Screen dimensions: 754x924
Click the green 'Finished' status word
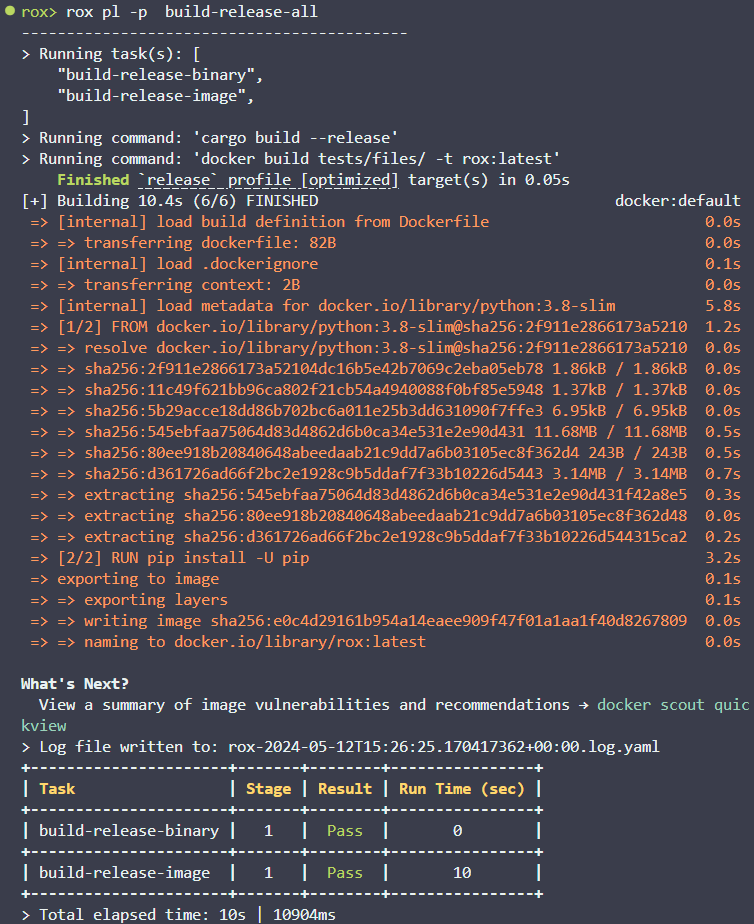click(93, 180)
